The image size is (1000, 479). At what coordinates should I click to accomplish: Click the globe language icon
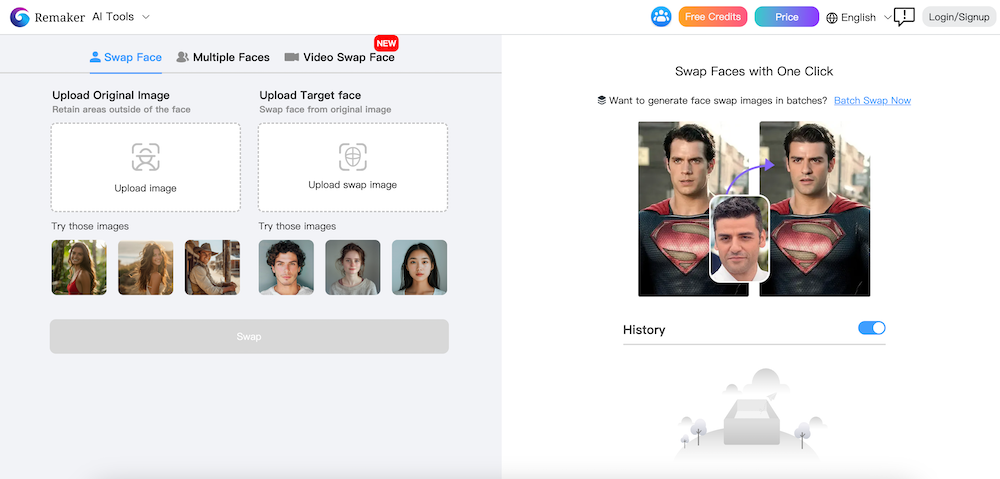pos(832,18)
